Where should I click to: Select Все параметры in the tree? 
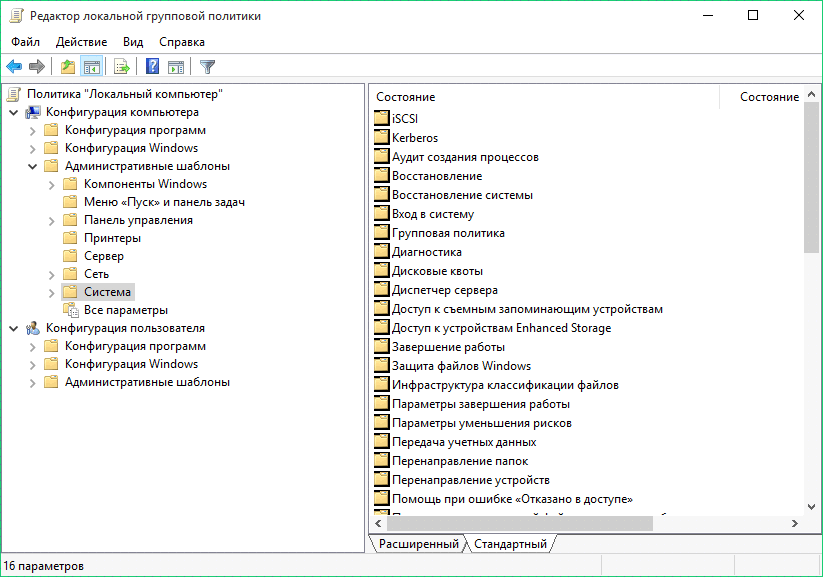coord(125,310)
